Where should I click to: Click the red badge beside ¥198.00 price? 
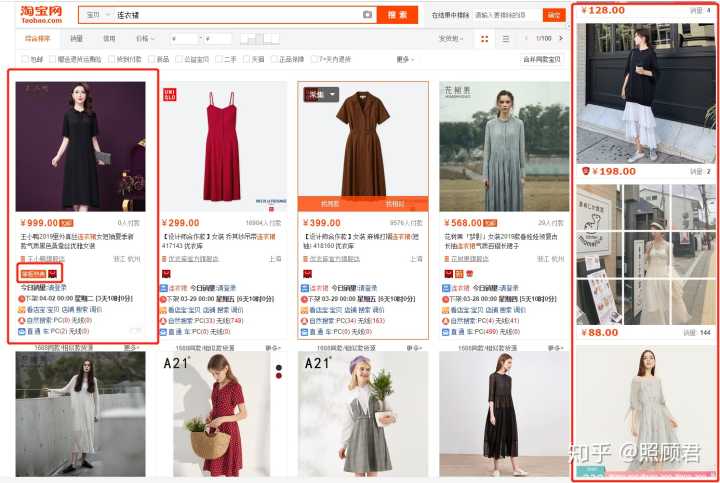pos(586,171)
